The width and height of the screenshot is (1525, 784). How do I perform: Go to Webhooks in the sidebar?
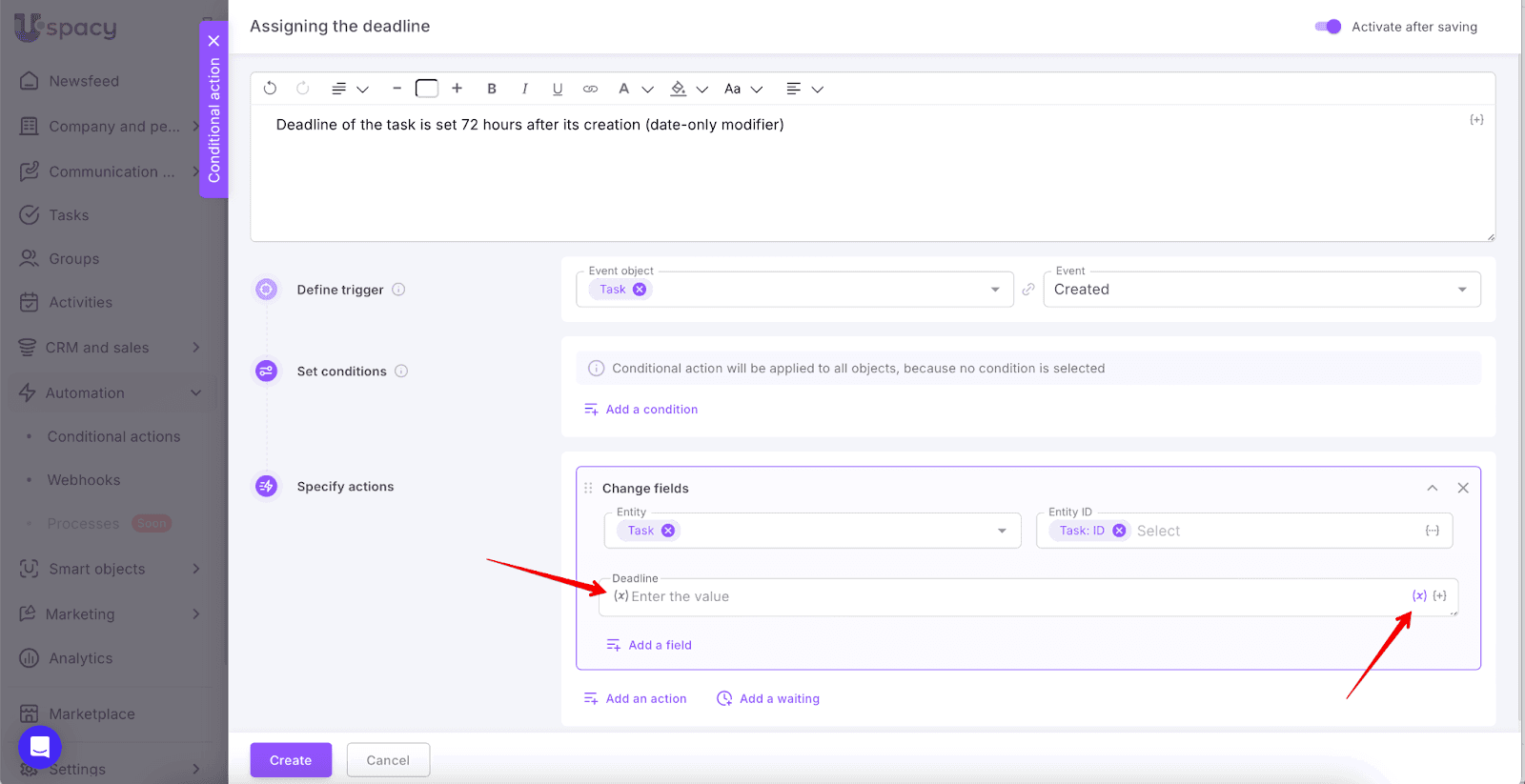pos(84,480)
